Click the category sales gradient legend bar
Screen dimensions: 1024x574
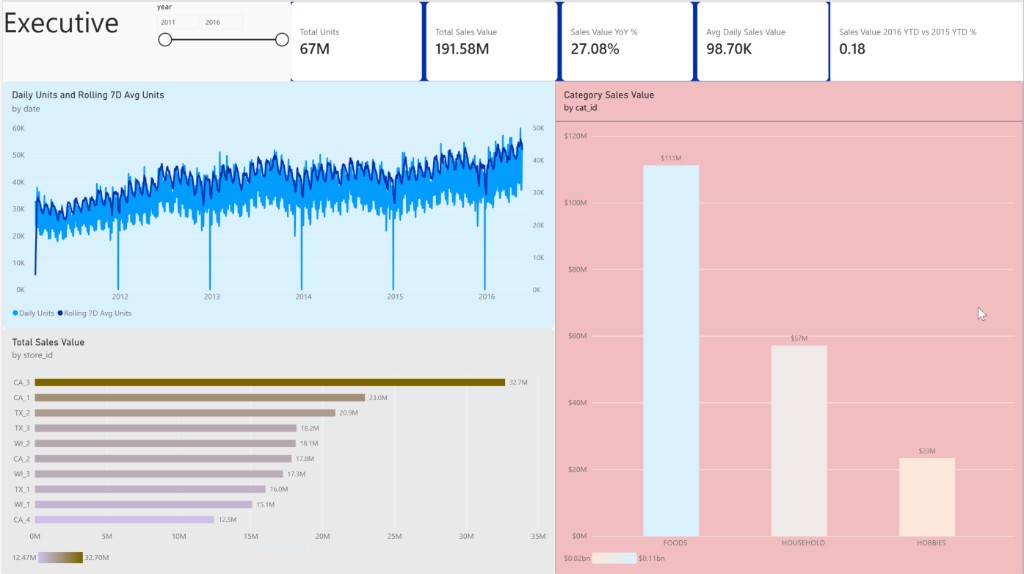[x=614, y=558]
